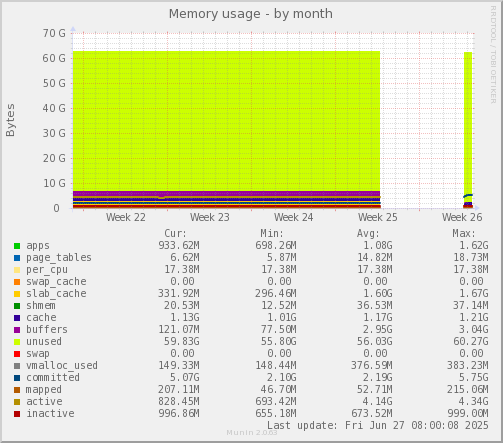This screenshot has height=443, width=503.
Task: Click the vmalloc_used average value 376.59M
Action: [372, 366]
